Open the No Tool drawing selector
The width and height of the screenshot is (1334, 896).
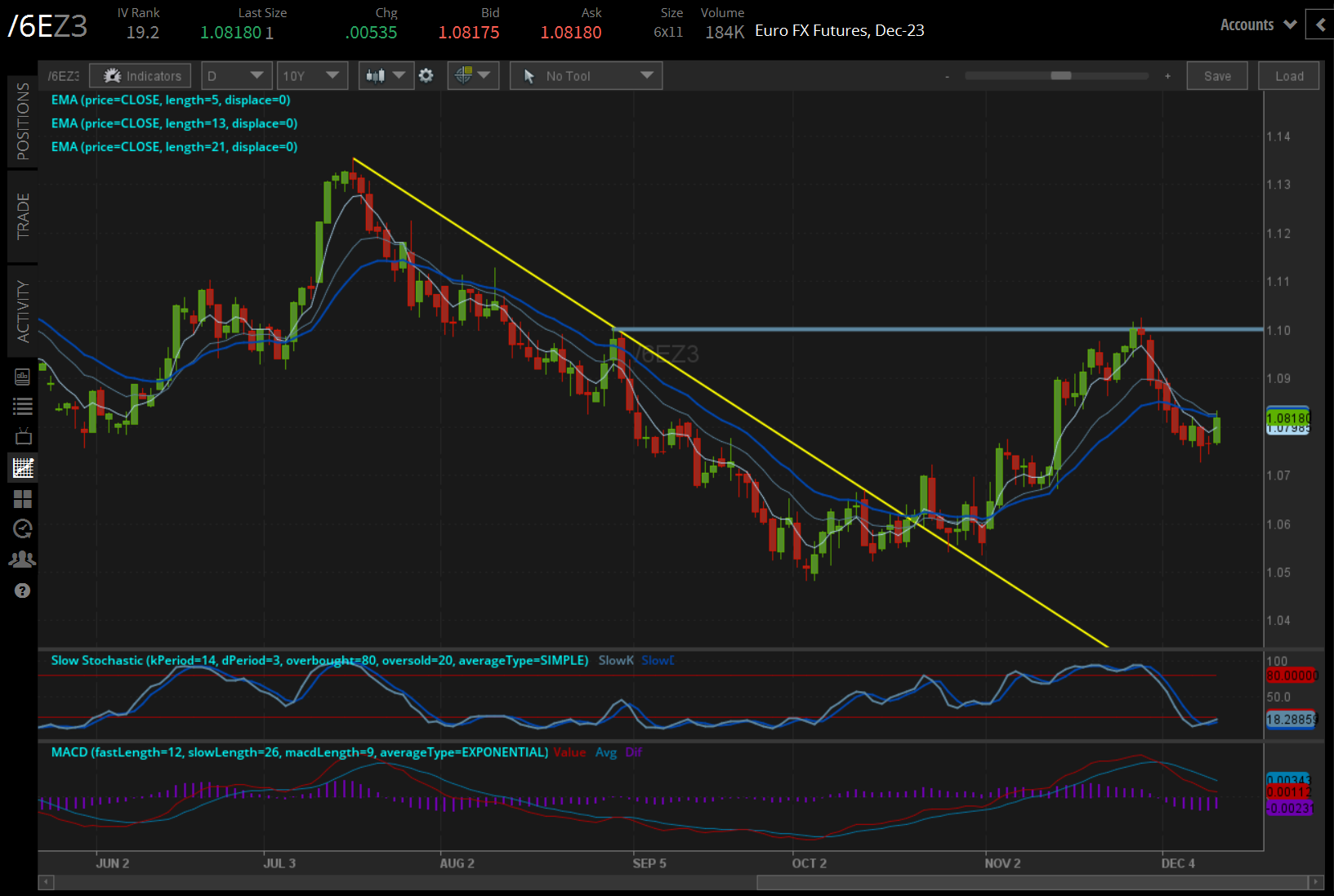586,76
